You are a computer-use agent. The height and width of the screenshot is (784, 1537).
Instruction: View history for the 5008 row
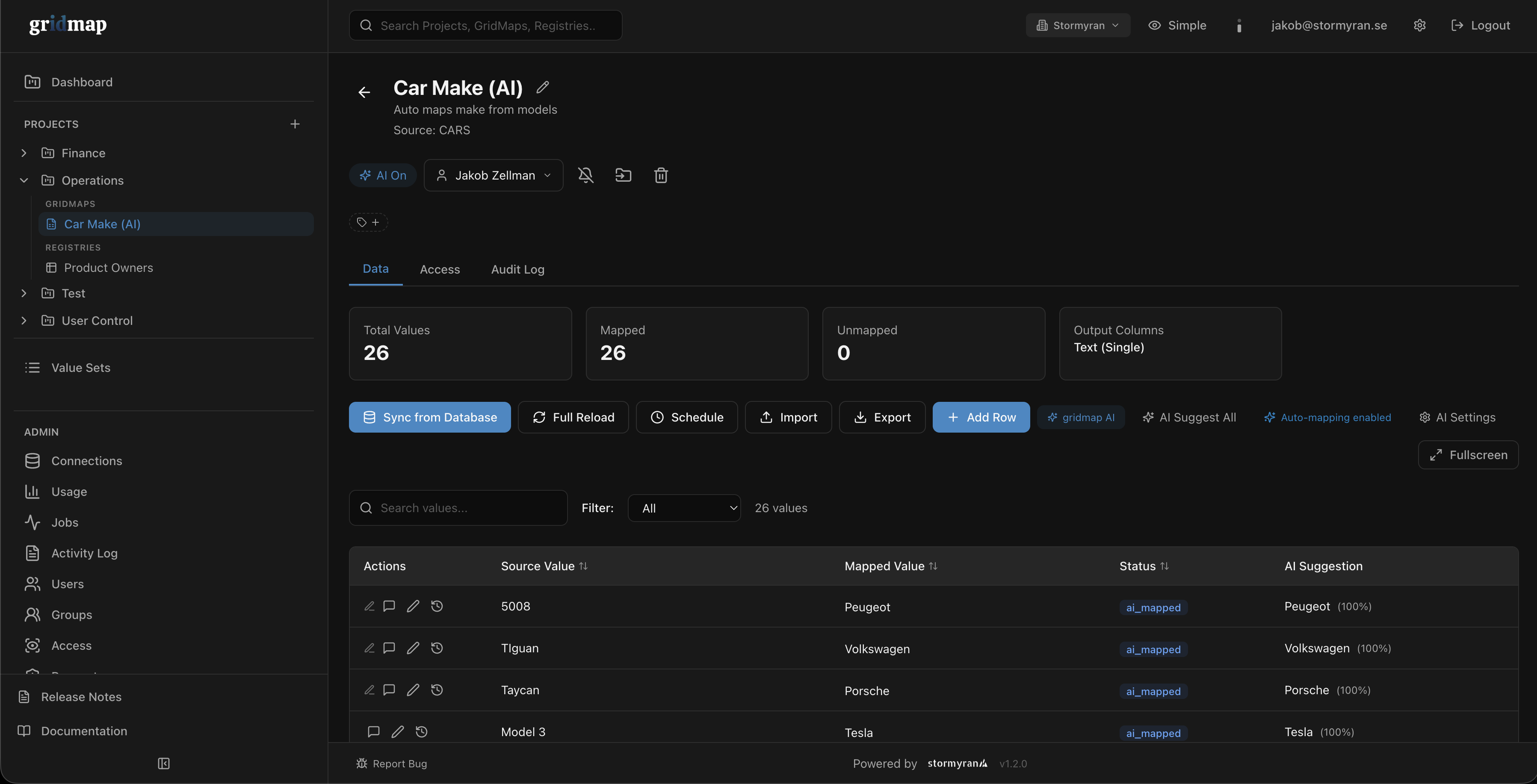click(x=437, y=606)
